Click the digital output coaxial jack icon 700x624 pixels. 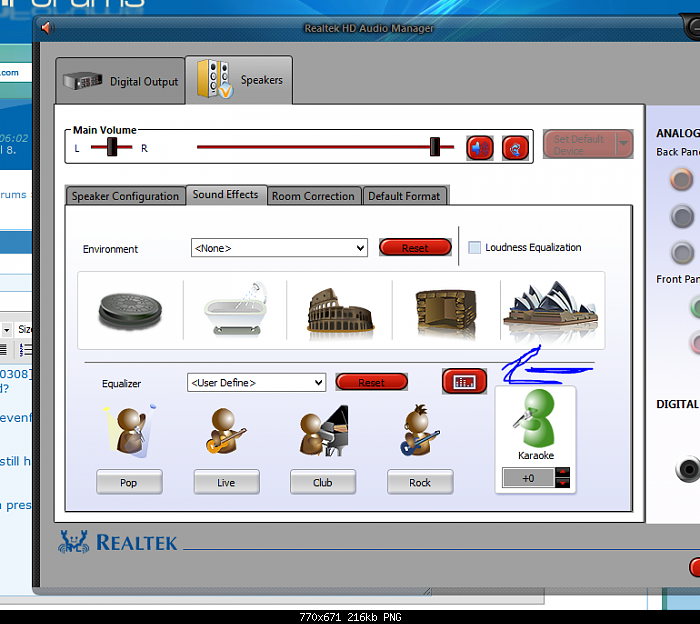pyautogui.click(x=688, y=469)
